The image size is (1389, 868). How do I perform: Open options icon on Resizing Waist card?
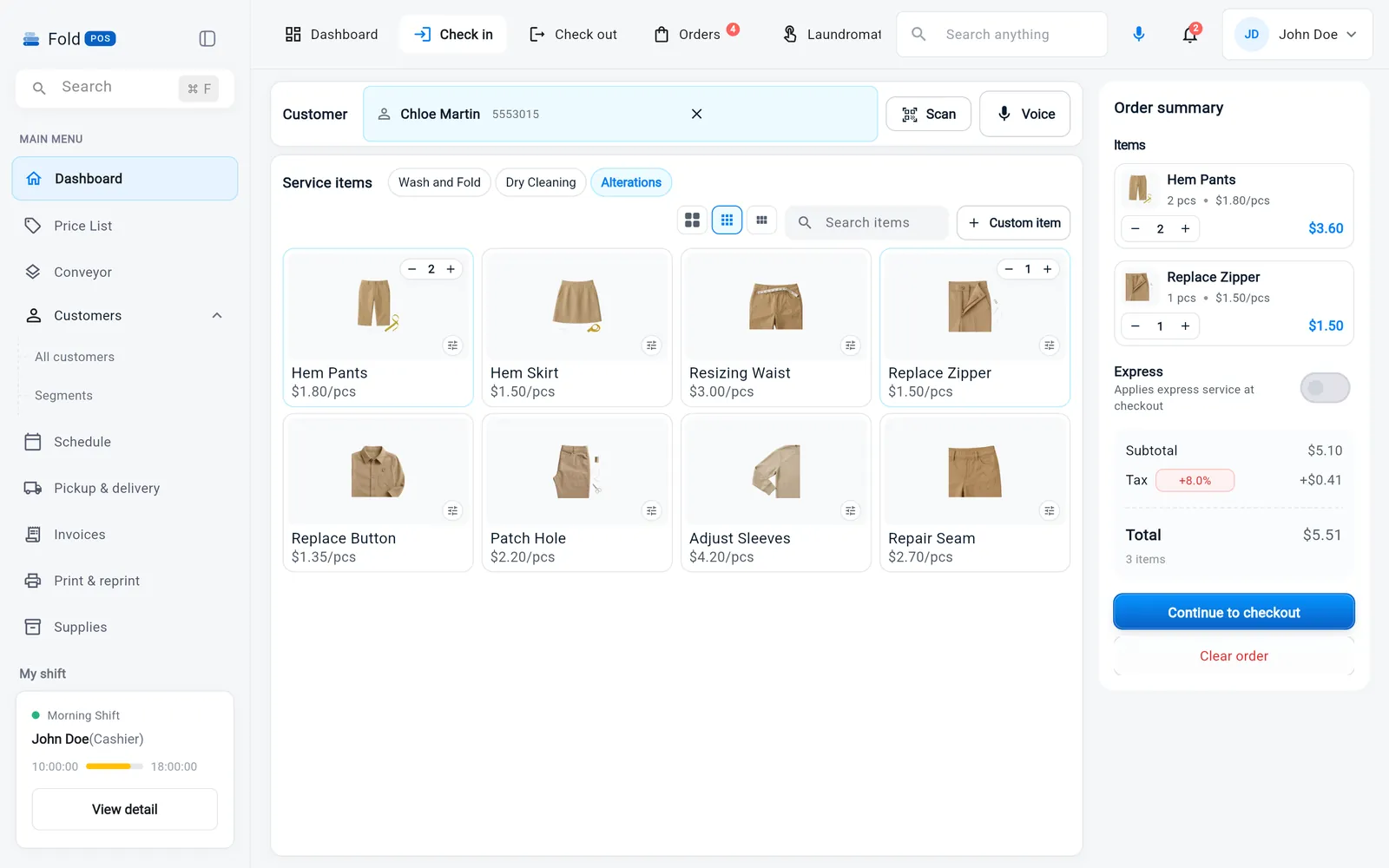850,345
